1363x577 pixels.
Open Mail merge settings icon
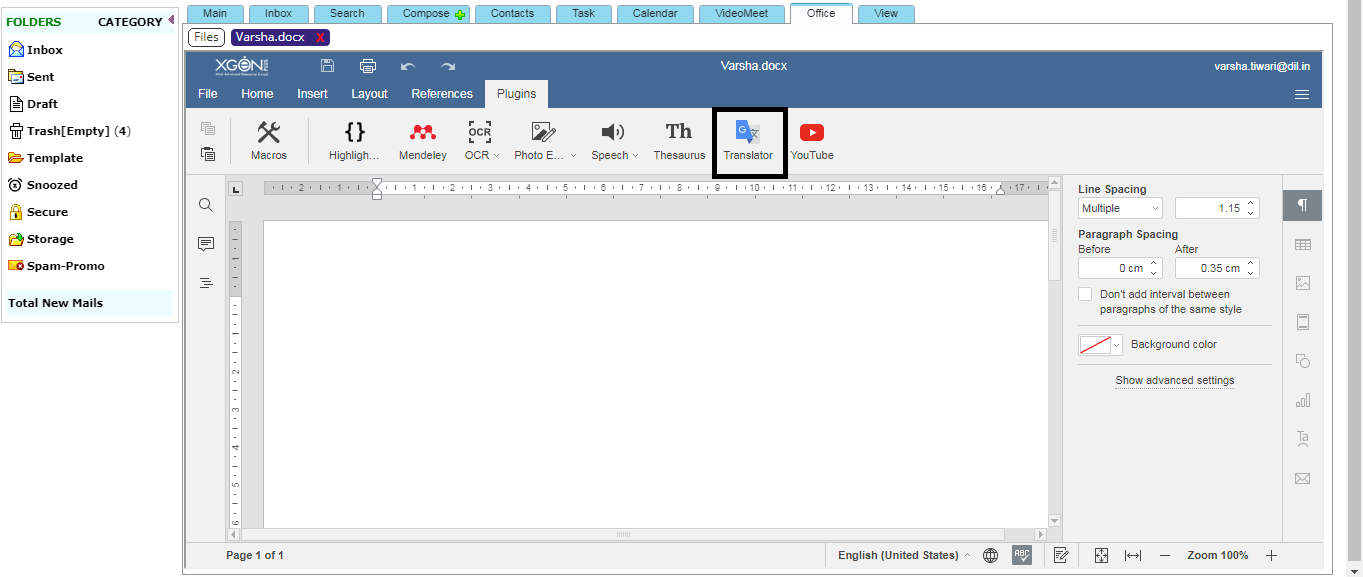1303,478
